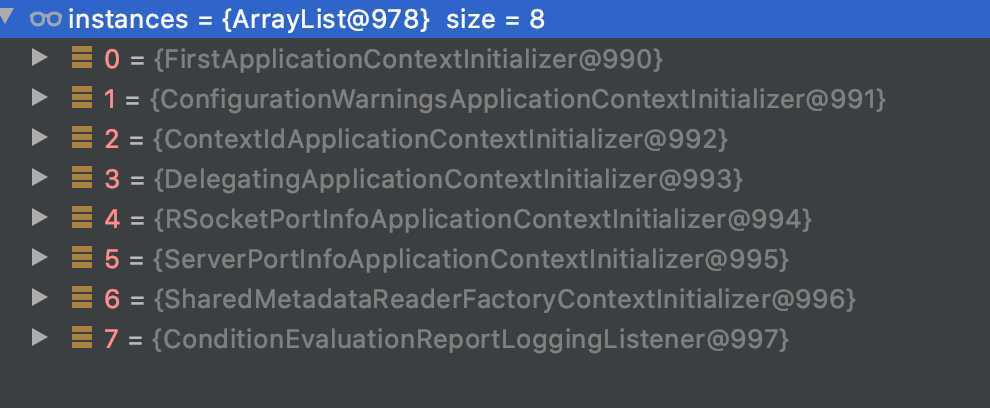Collapse the instances ArrayList node

[6, 17]
